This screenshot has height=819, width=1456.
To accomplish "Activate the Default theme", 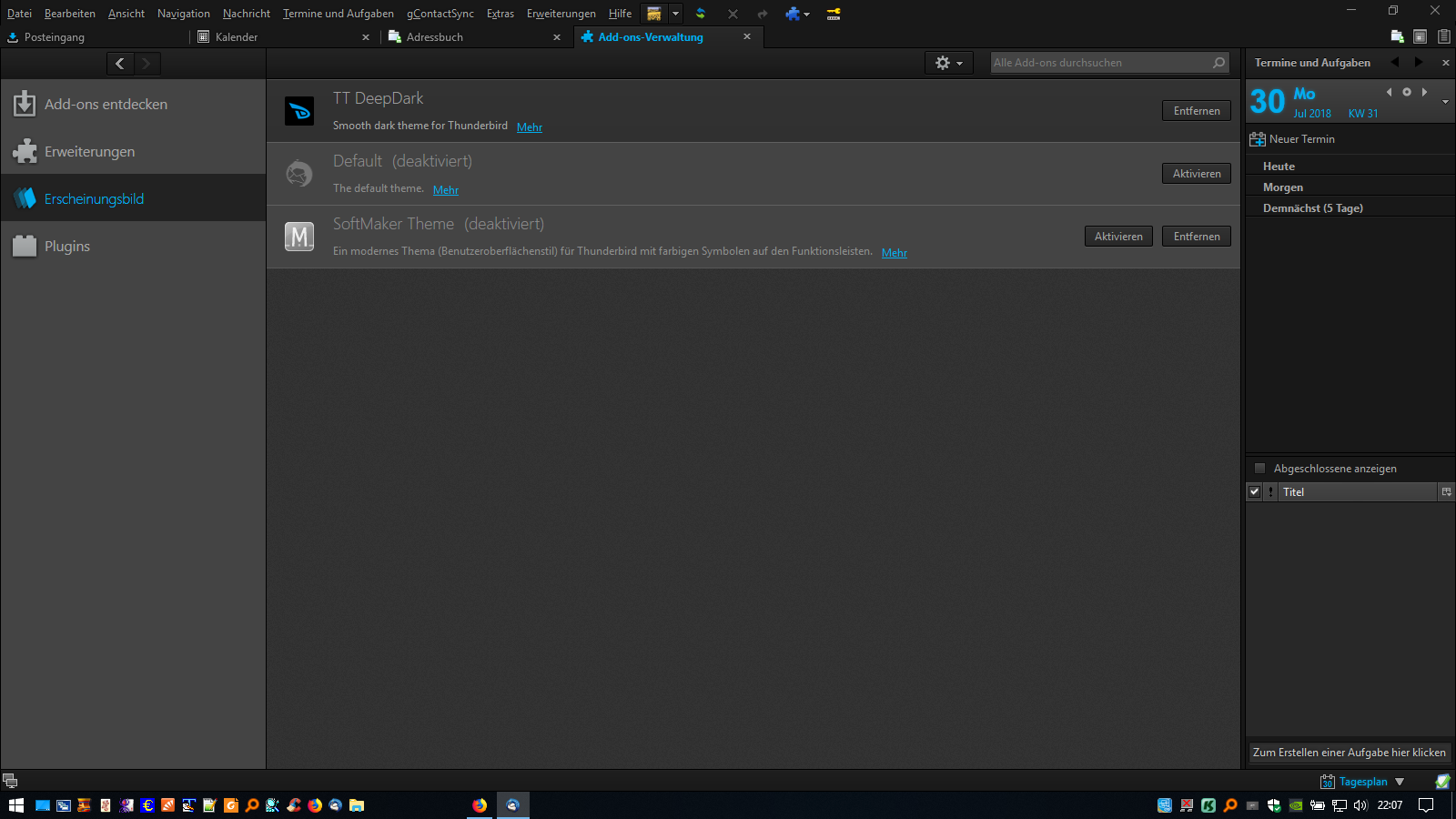I will pyautogui.click(x=1197, y=173).
